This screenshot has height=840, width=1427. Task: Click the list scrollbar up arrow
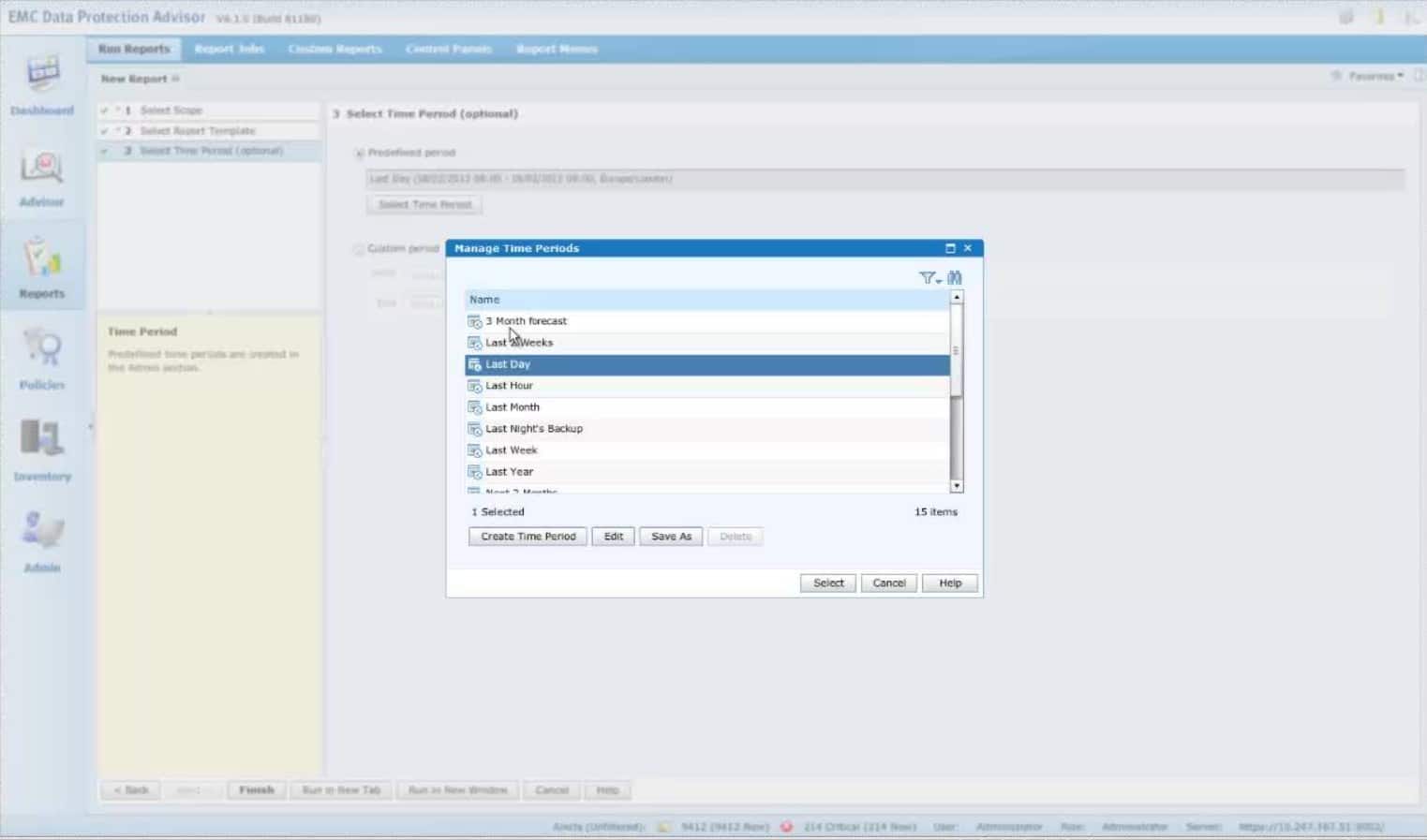957,297
